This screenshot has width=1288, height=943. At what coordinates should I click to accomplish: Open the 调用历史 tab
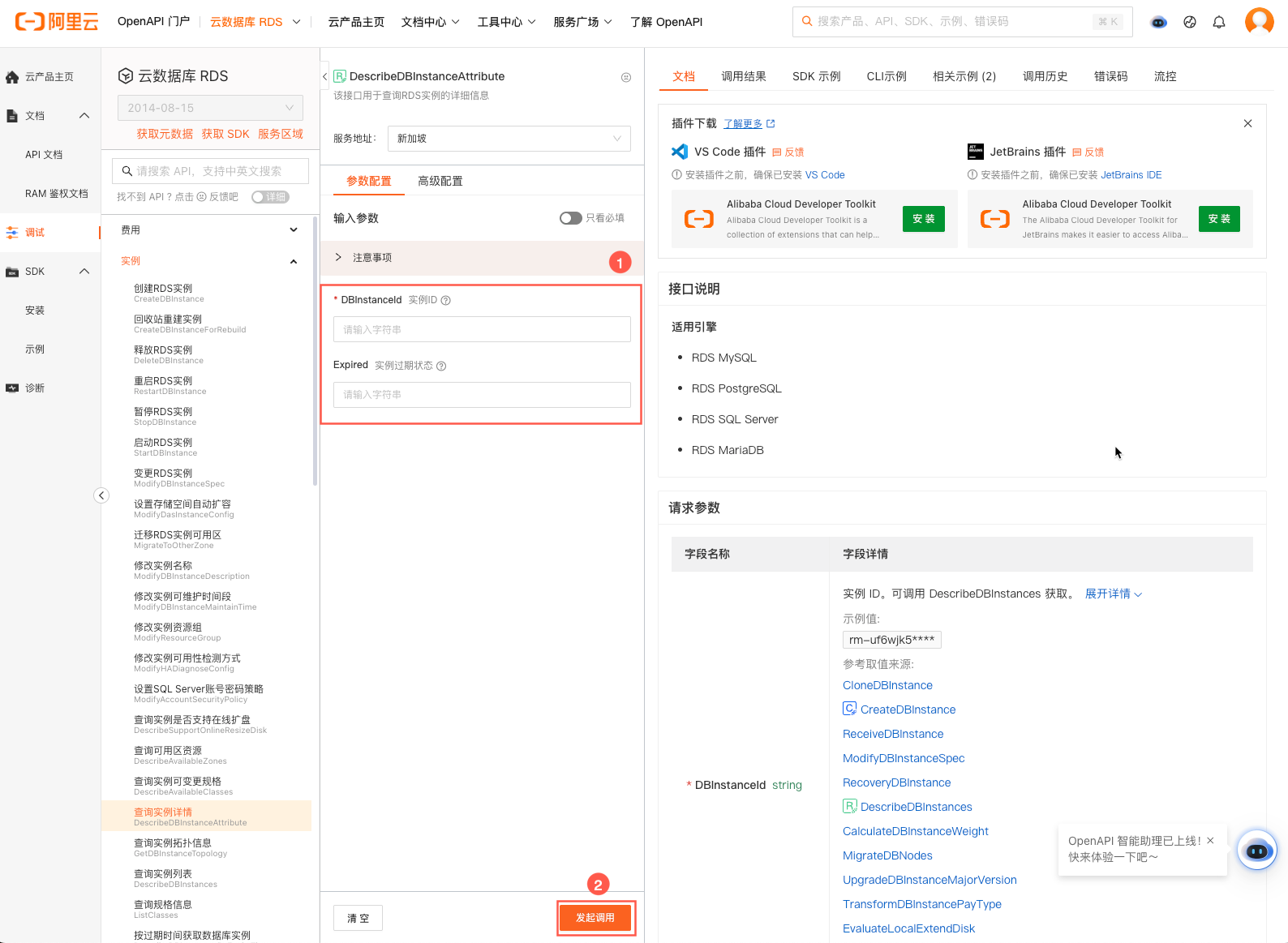point(1045,76)
